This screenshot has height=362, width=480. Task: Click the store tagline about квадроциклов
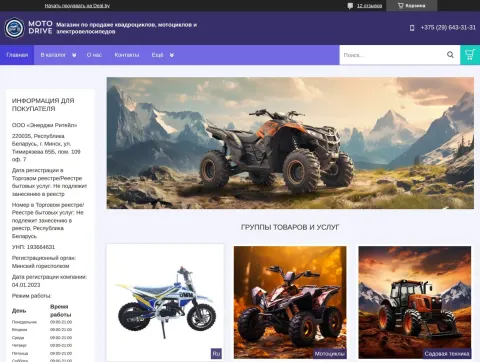pos(126,28)
